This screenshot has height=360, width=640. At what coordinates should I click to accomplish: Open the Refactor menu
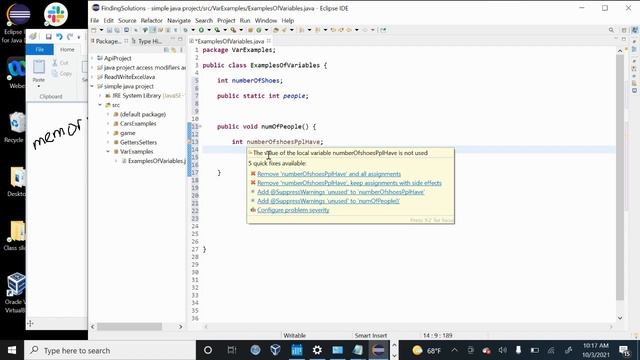pyautogui.click(x=151, y=20)
